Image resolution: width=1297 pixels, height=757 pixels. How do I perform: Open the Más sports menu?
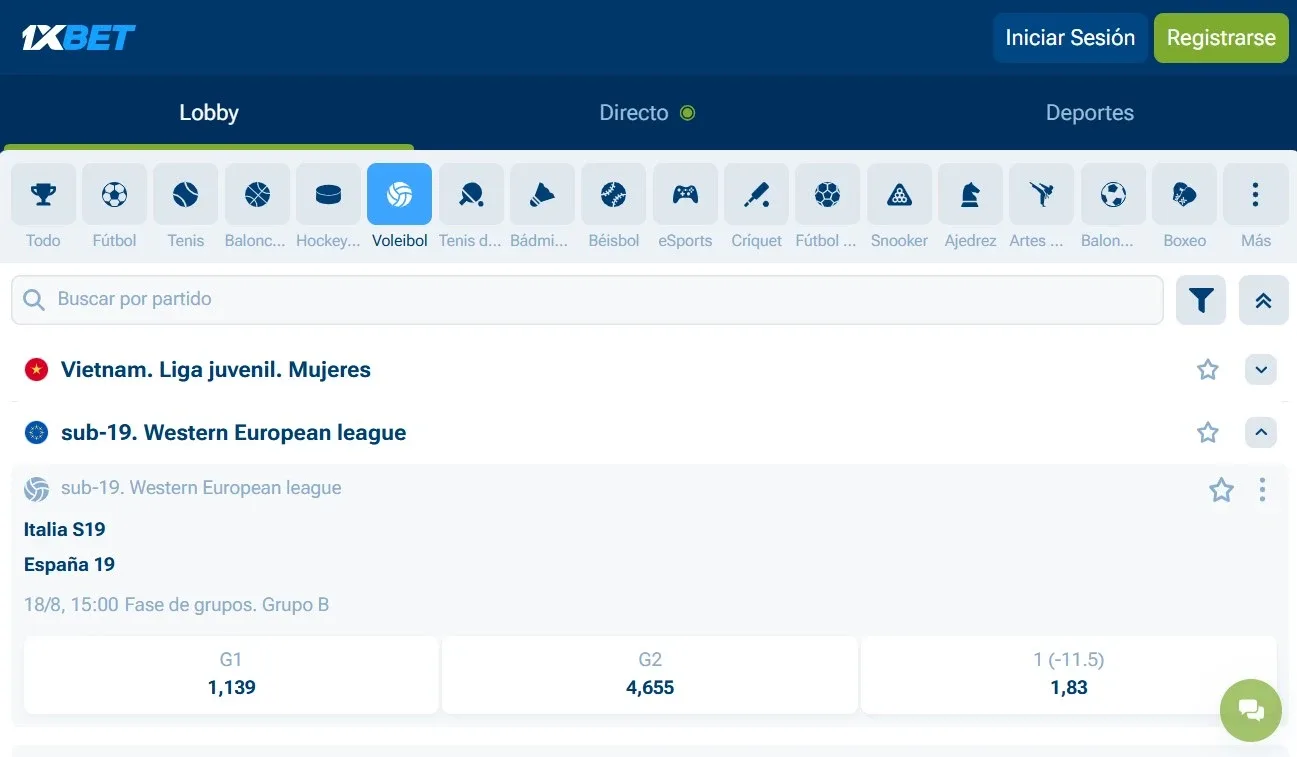(x=1256, y=194)
